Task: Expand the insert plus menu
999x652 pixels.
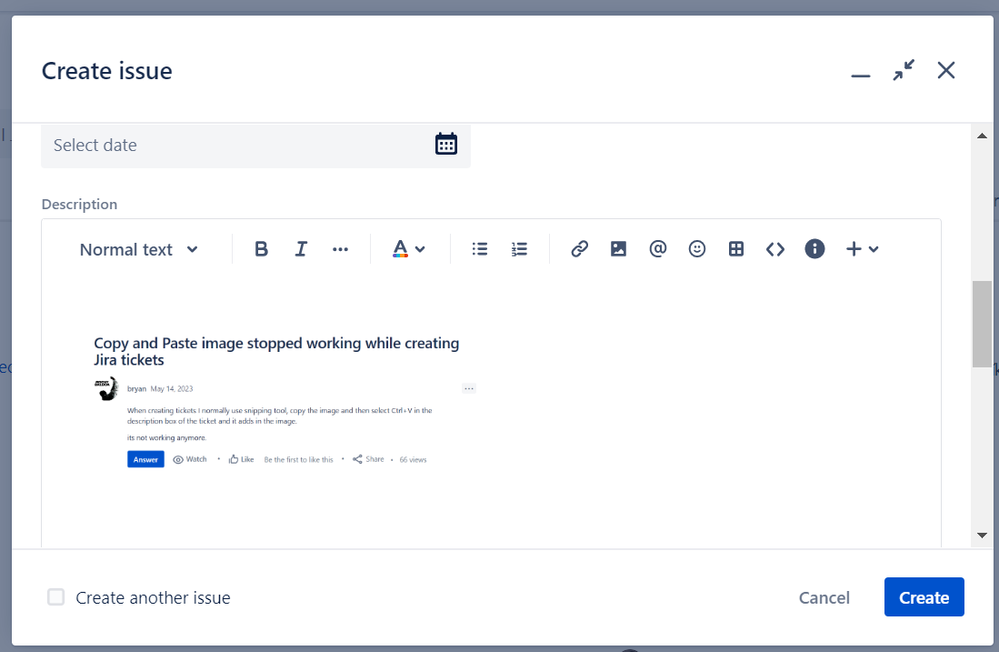Action: tap(862, 249)
